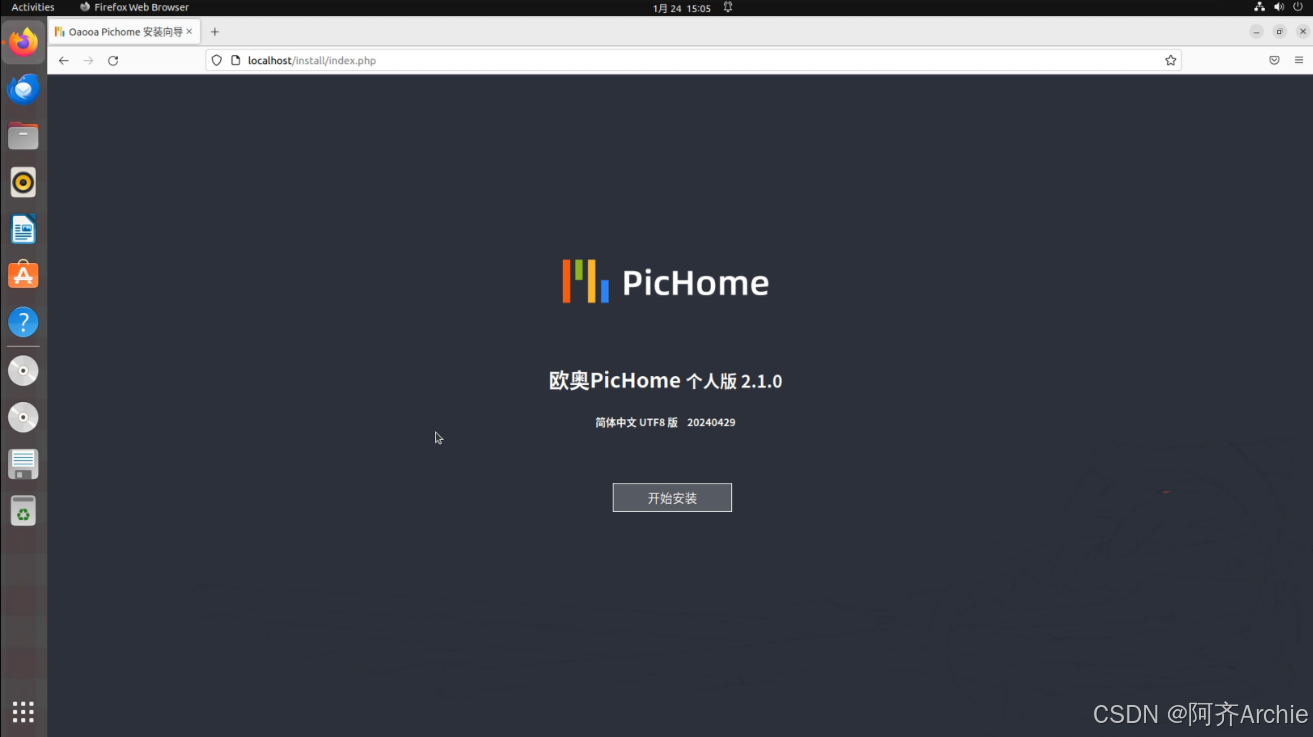Open Rhythmbox music player icon

click(x=23, y=182)
